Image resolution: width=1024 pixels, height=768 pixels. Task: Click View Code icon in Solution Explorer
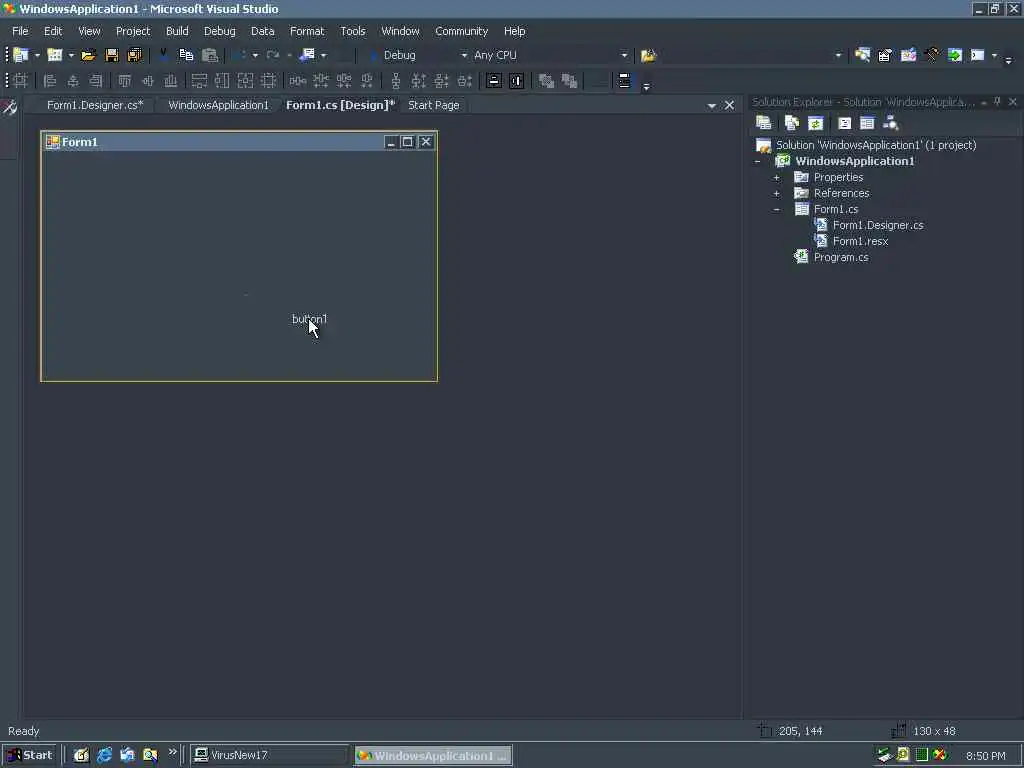pos(844,123)
